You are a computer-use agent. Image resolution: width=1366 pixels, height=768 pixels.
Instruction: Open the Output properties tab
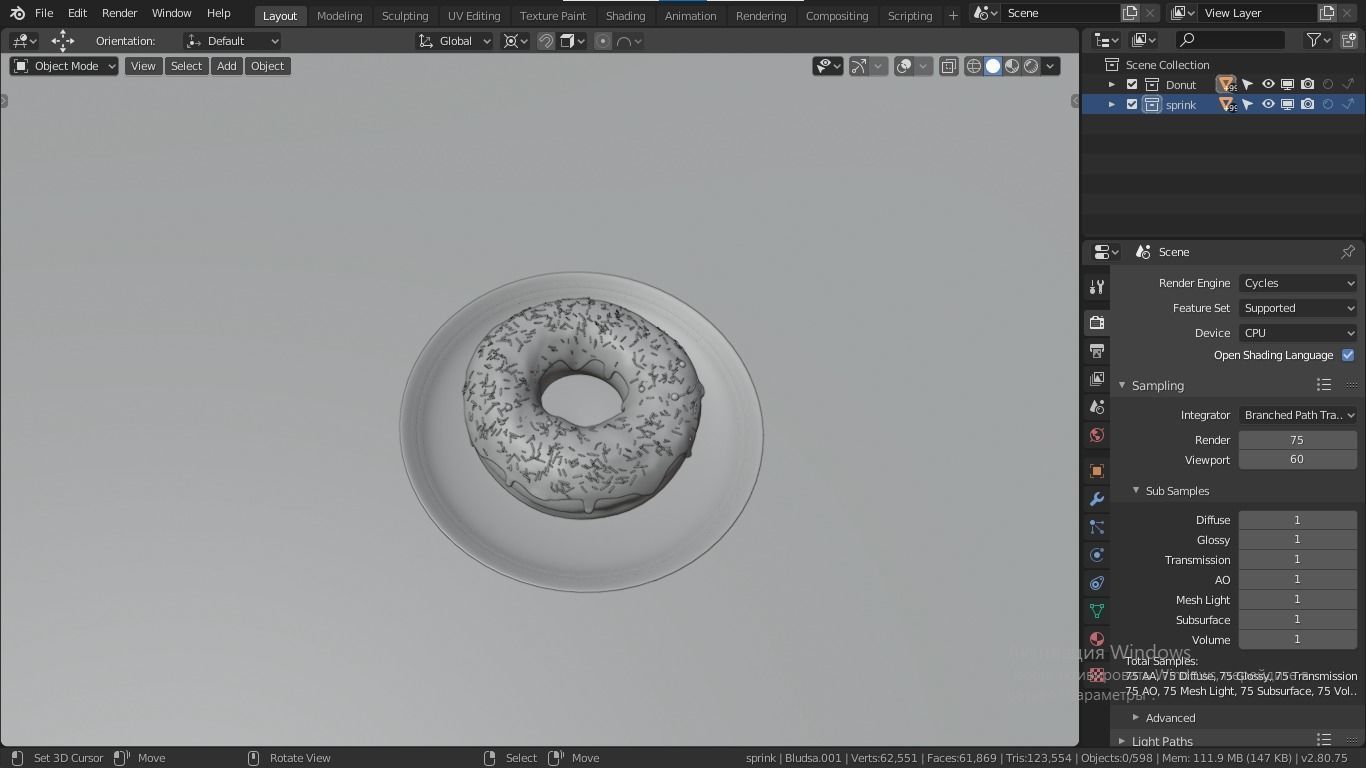coord(1097,351)
